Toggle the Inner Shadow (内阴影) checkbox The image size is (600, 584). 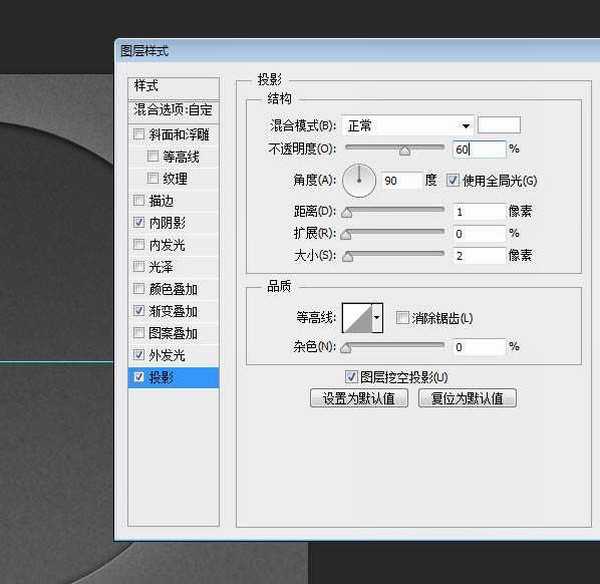tap(139, 223)
